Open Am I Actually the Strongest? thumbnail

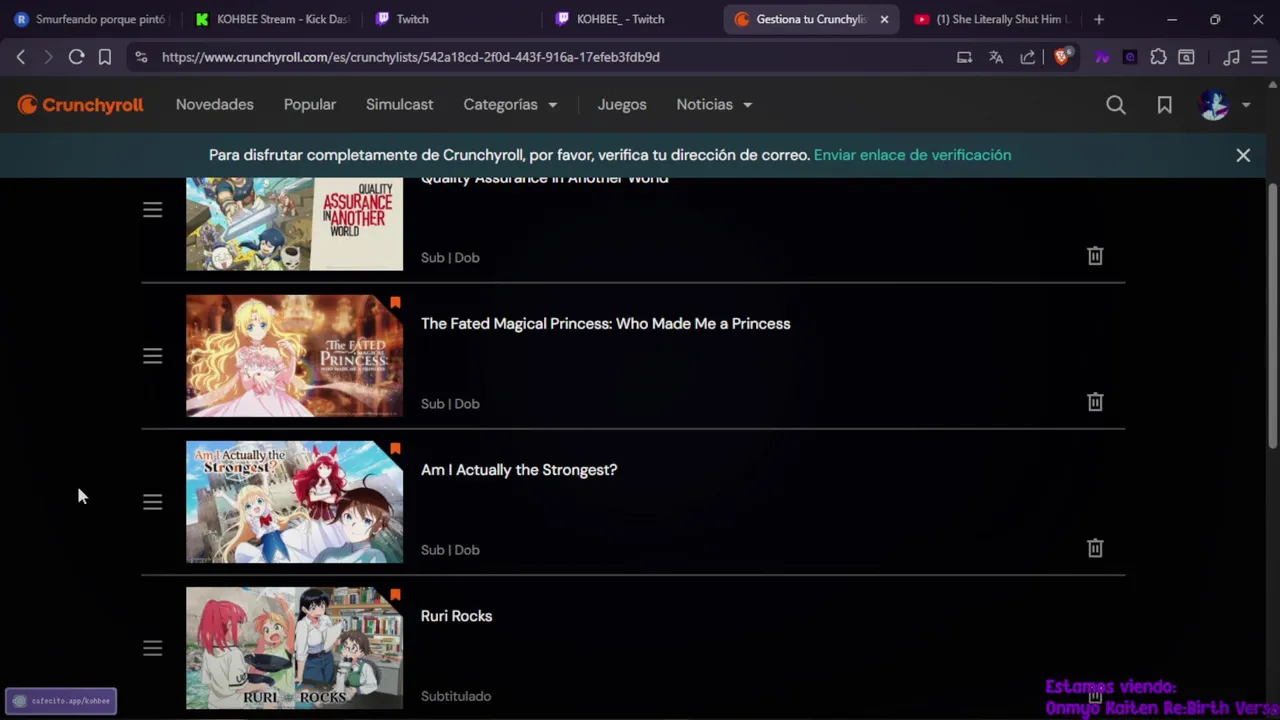[x=294, y=502]
